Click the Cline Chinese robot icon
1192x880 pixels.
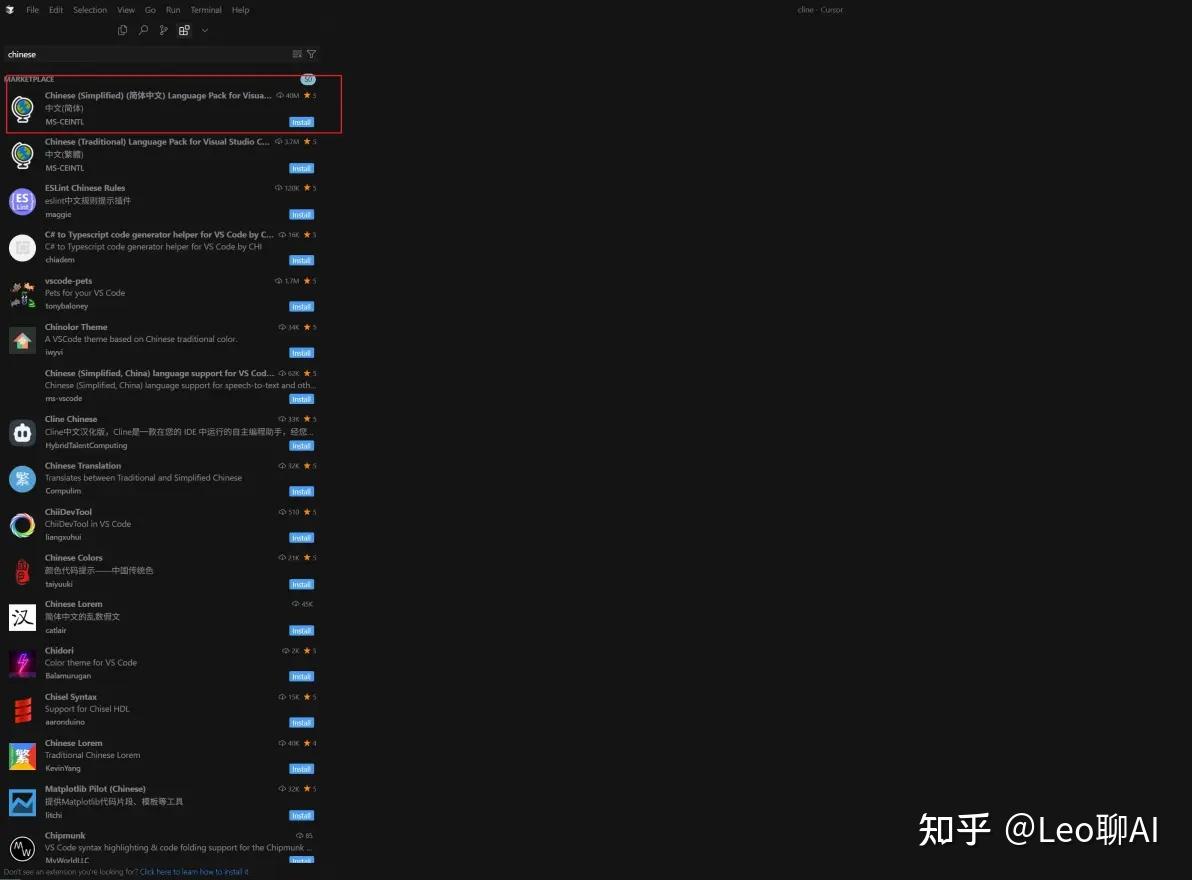(x=22, y=432)
